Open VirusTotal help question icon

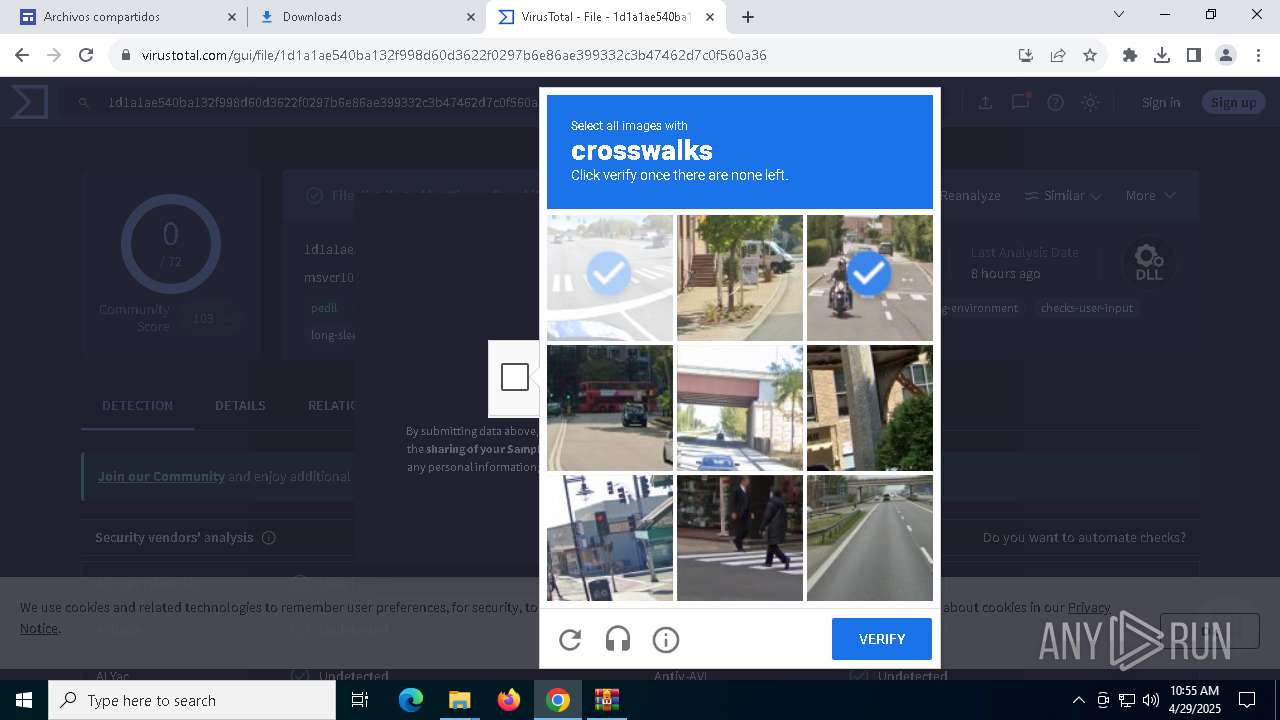(x=1055, y=102)
